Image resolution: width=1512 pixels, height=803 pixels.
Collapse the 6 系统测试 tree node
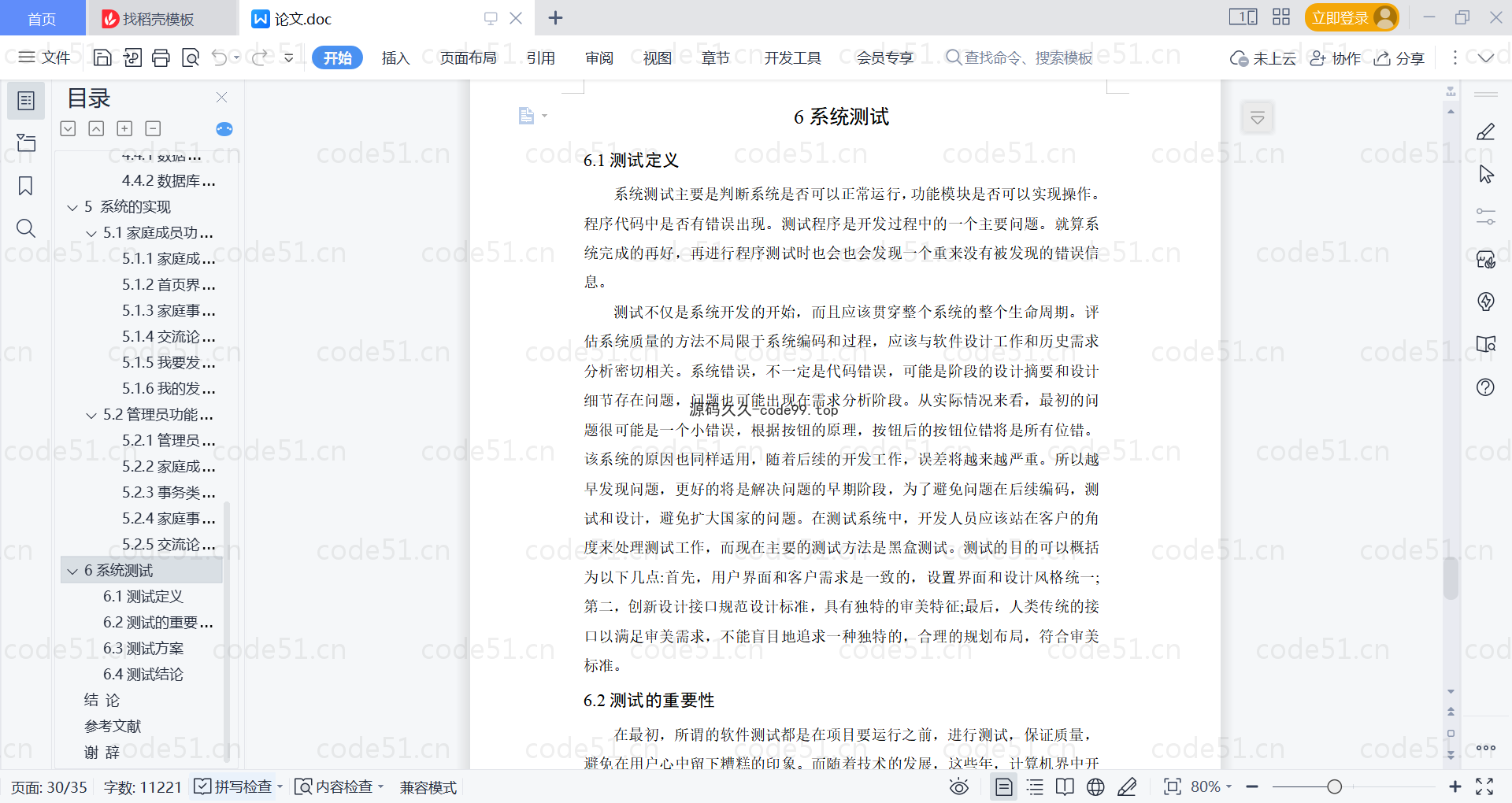click(72, 571)
